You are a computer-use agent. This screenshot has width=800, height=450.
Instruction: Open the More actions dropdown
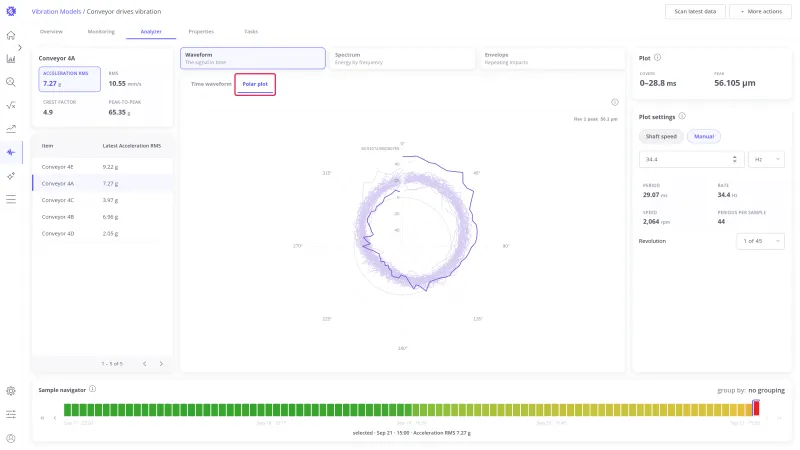coord(760,11)
